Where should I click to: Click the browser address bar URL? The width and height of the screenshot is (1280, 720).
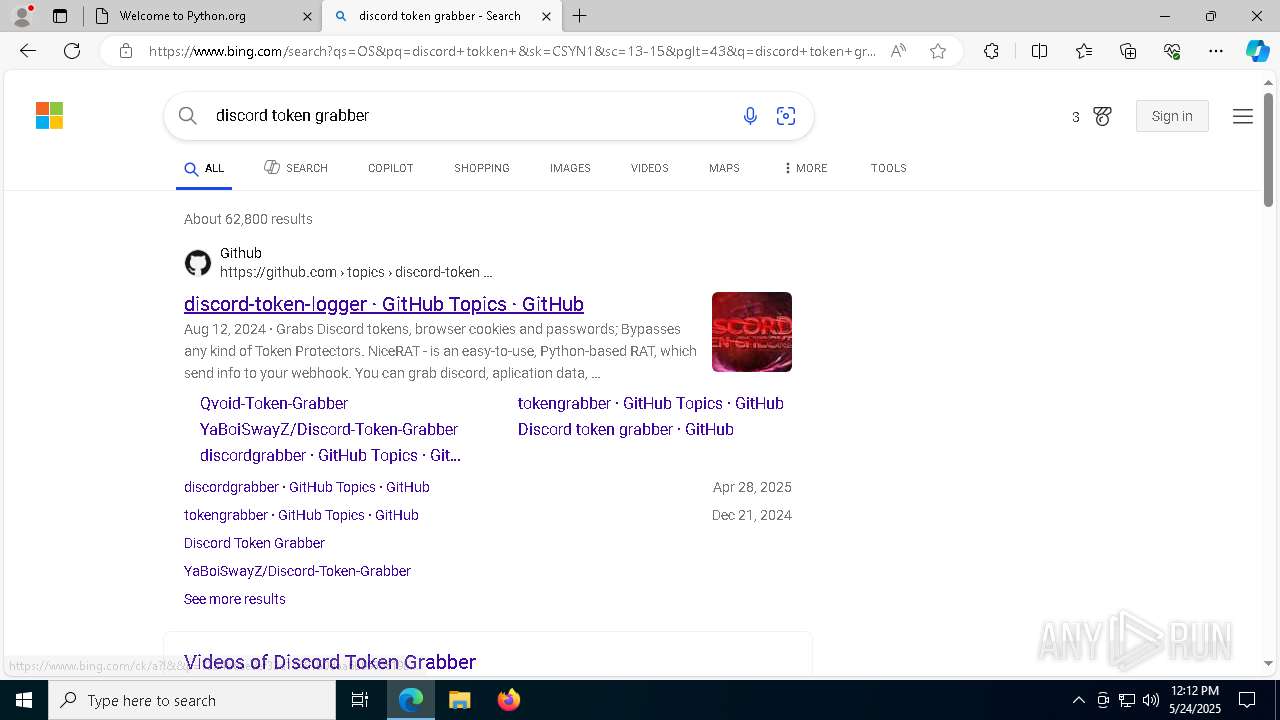click(512, 51)
